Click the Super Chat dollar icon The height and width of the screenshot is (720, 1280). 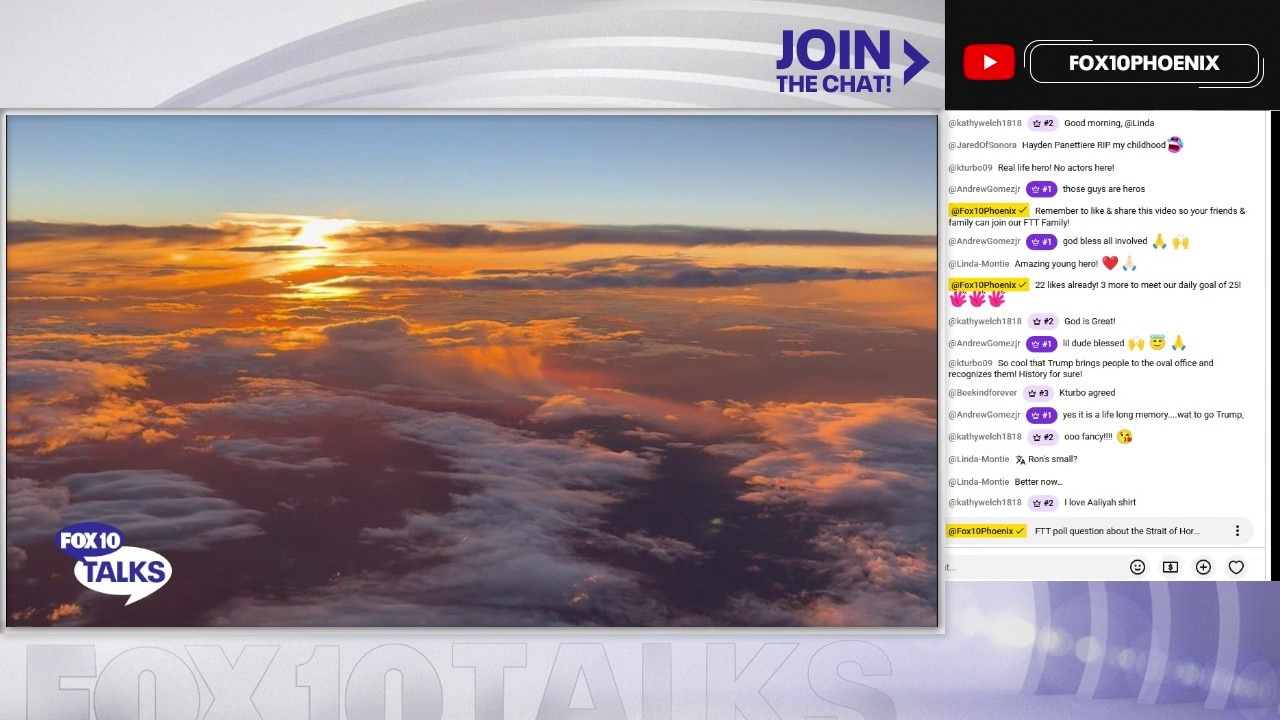click(1170, 567)
